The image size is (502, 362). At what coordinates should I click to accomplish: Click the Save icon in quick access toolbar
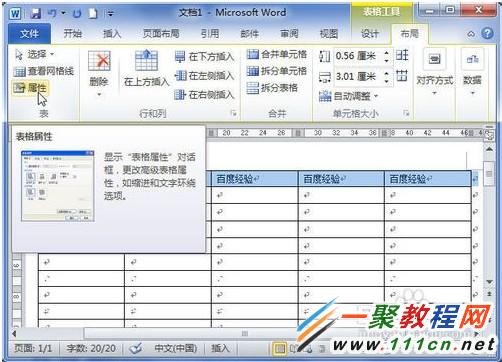point(36,14)
